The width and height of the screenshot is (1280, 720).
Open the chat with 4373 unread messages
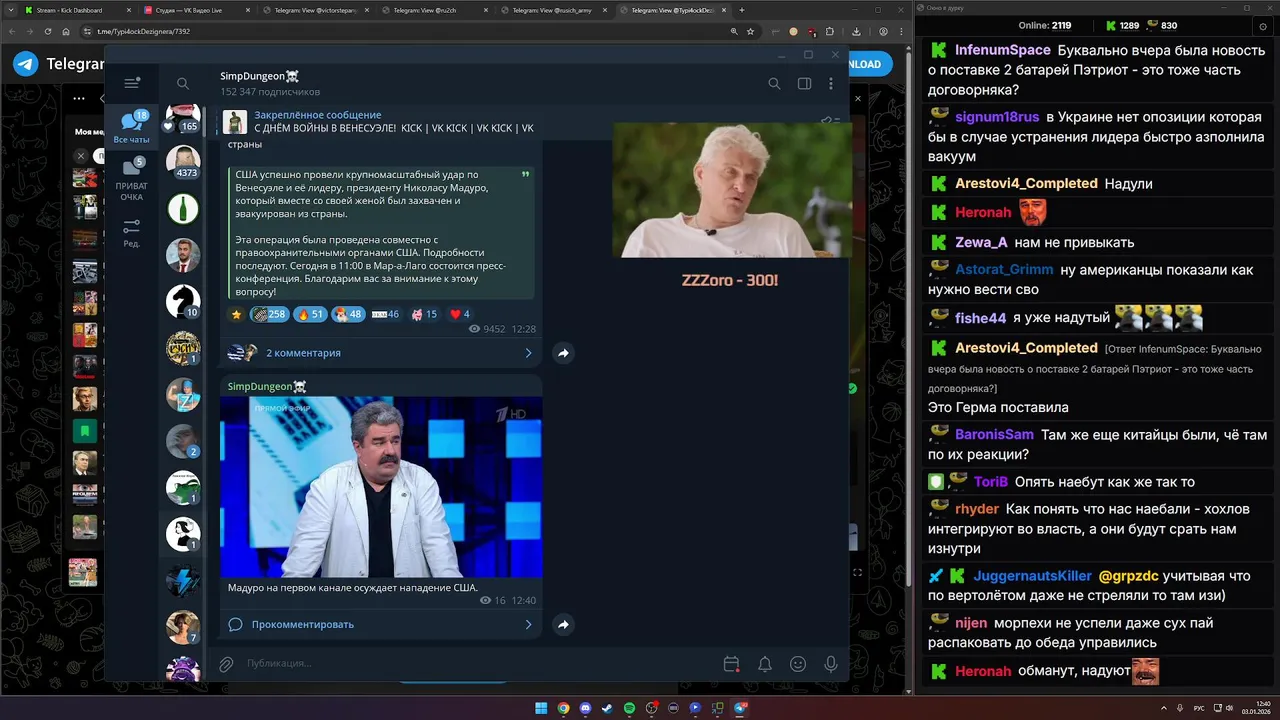click(x=183, y=162)
